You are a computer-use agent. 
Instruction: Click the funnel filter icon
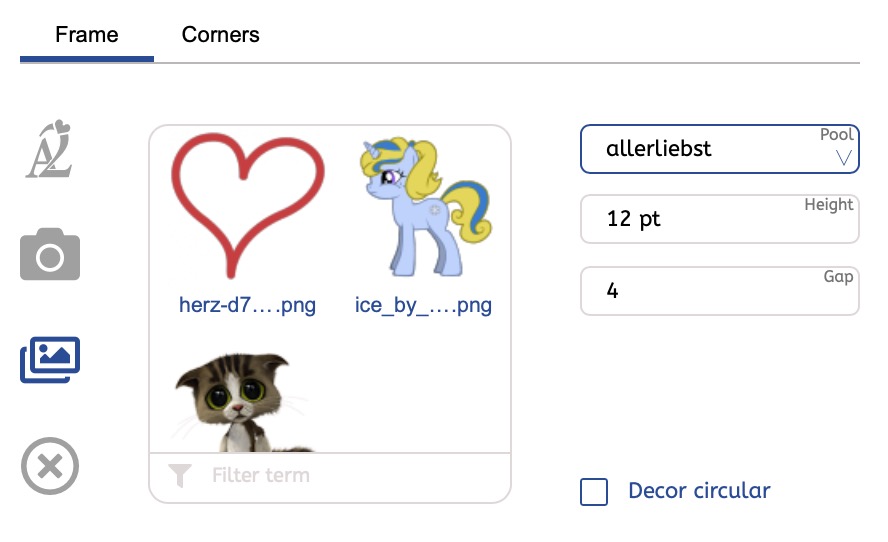click(x=180, y=475)
